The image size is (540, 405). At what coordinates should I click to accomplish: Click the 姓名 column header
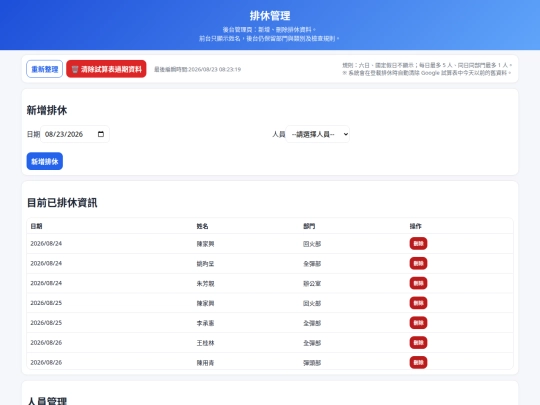[x=202, y=226]
